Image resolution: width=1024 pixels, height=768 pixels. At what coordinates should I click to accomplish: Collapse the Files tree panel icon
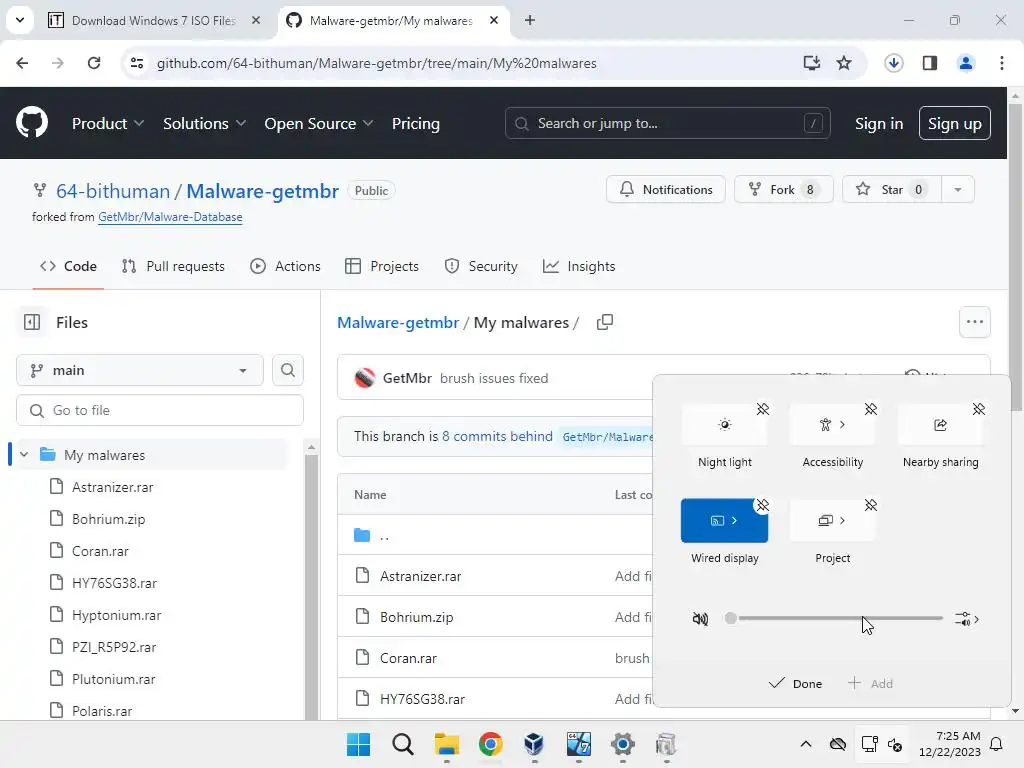32,322
